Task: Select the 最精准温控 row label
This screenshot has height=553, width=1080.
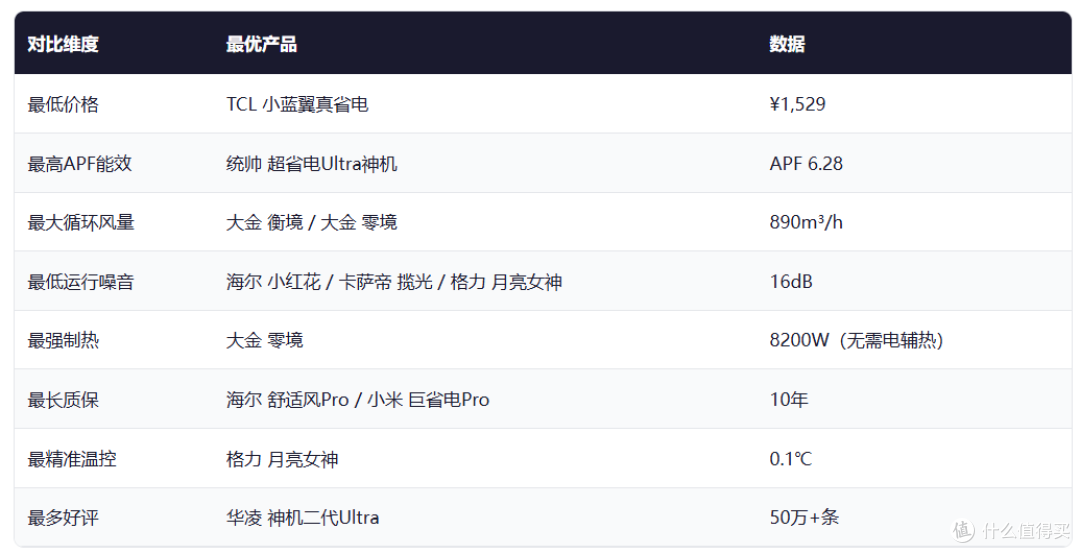Action: [x=72, y=459]
